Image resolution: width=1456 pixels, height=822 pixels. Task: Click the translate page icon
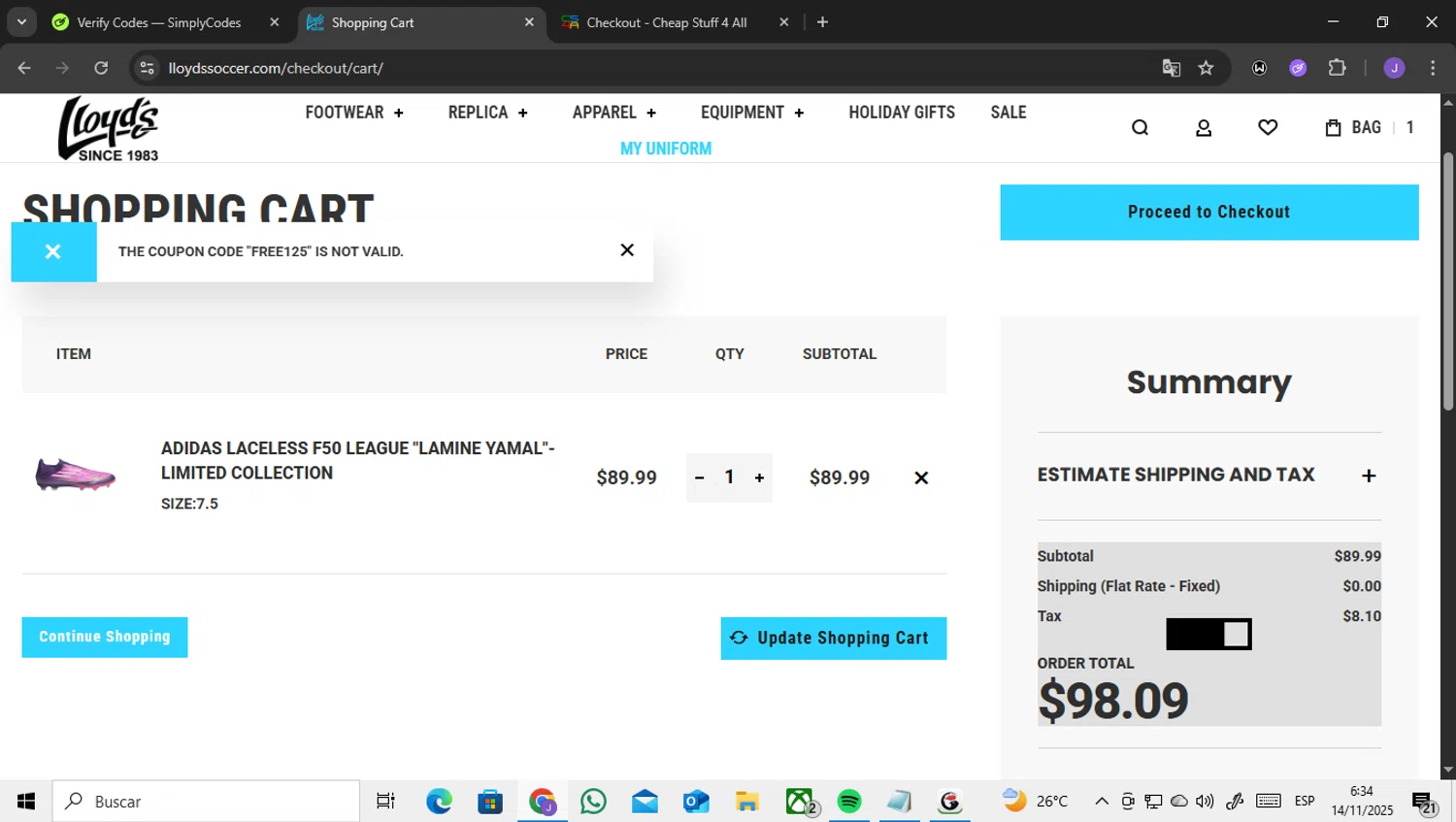click(x=1172, y=68)
